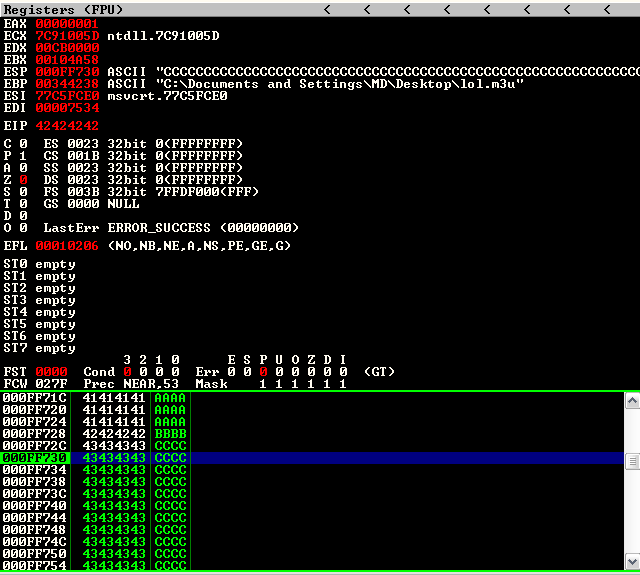This screenshot has width=640, height=575.
Task: Select the EIP value 42424242
Action: coord(67,126)
